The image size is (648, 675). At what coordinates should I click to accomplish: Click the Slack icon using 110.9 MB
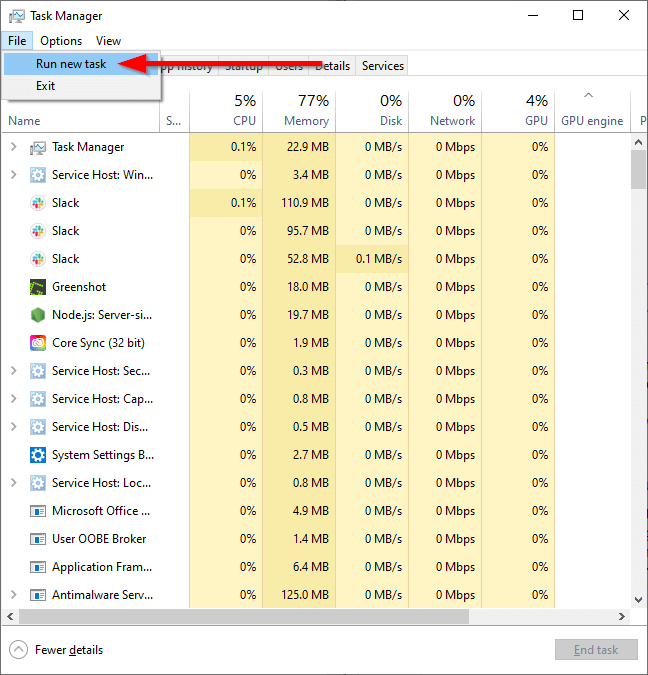point(38,203)
